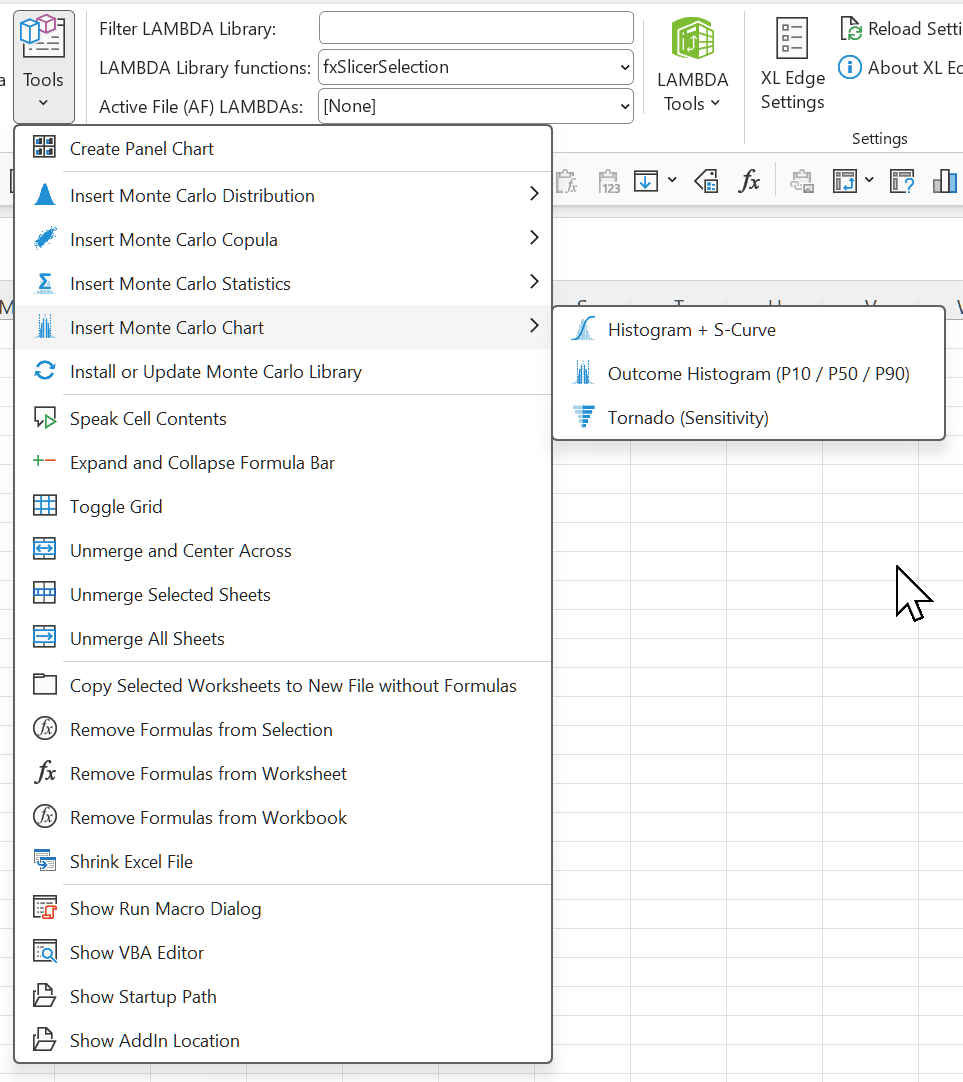This screenshot has height=1082, width=963.
Task: Click the bar chart toolbar icon
Action: click(945, 181)
